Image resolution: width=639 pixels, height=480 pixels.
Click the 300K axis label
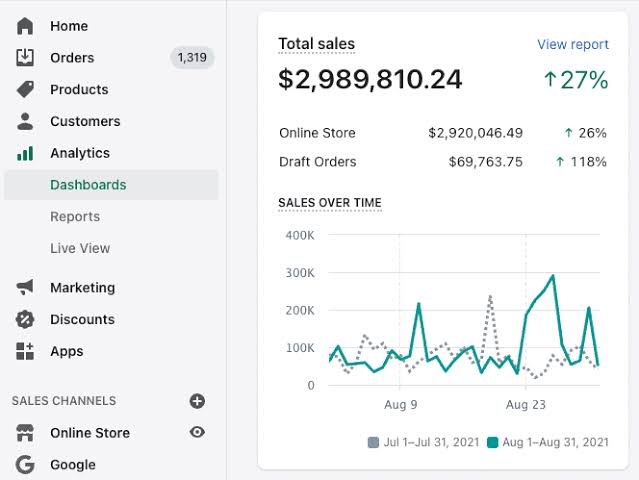click(x=300, y=273)
